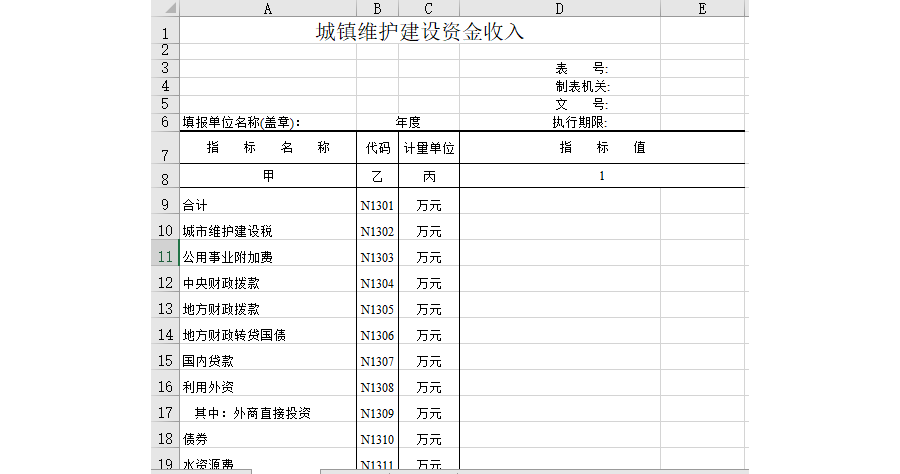Screen dimensions: 900x474
Task: Select column A header
Action: tap(267, 8)
